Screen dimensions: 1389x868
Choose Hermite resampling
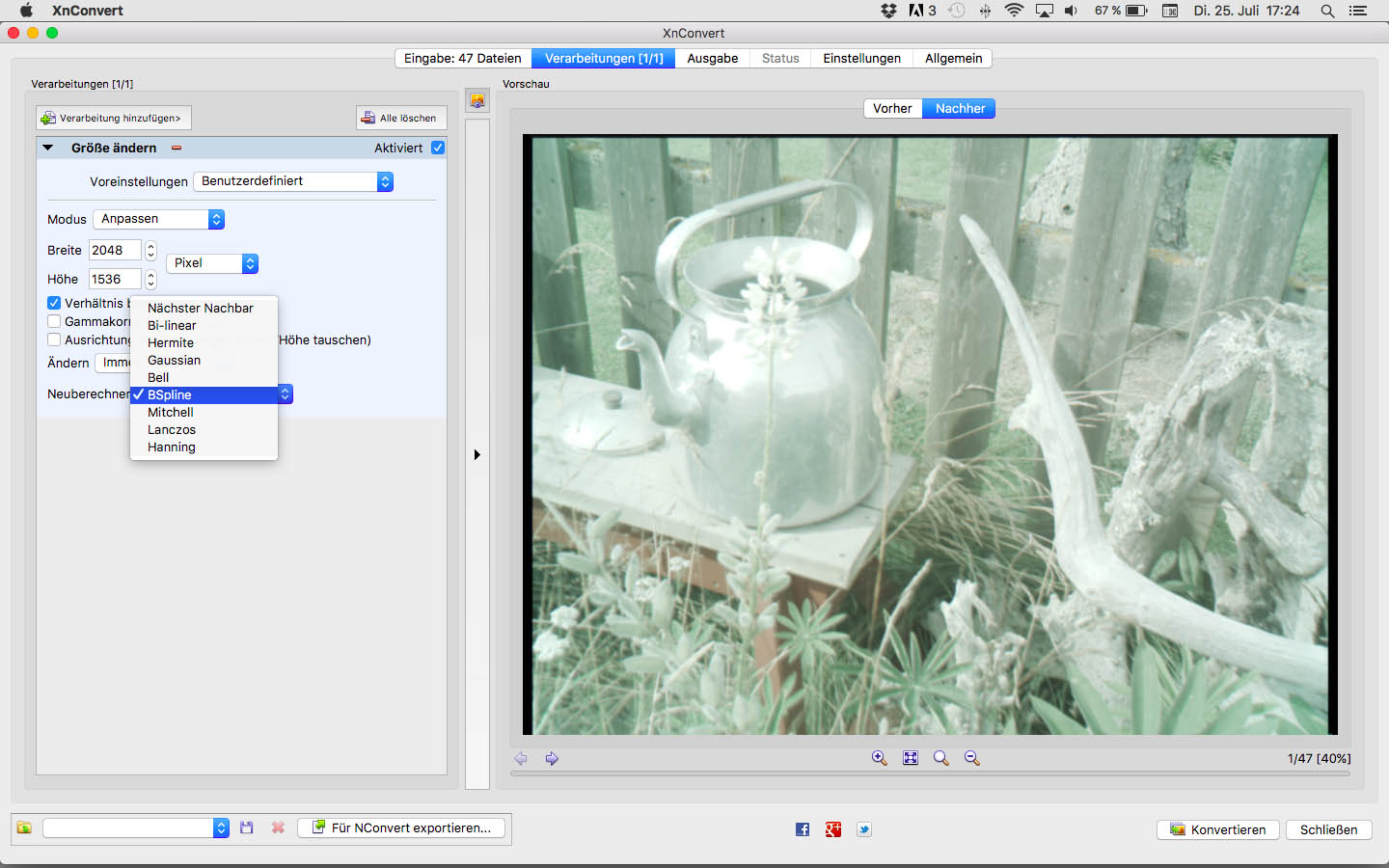click(x=204, y=342)
